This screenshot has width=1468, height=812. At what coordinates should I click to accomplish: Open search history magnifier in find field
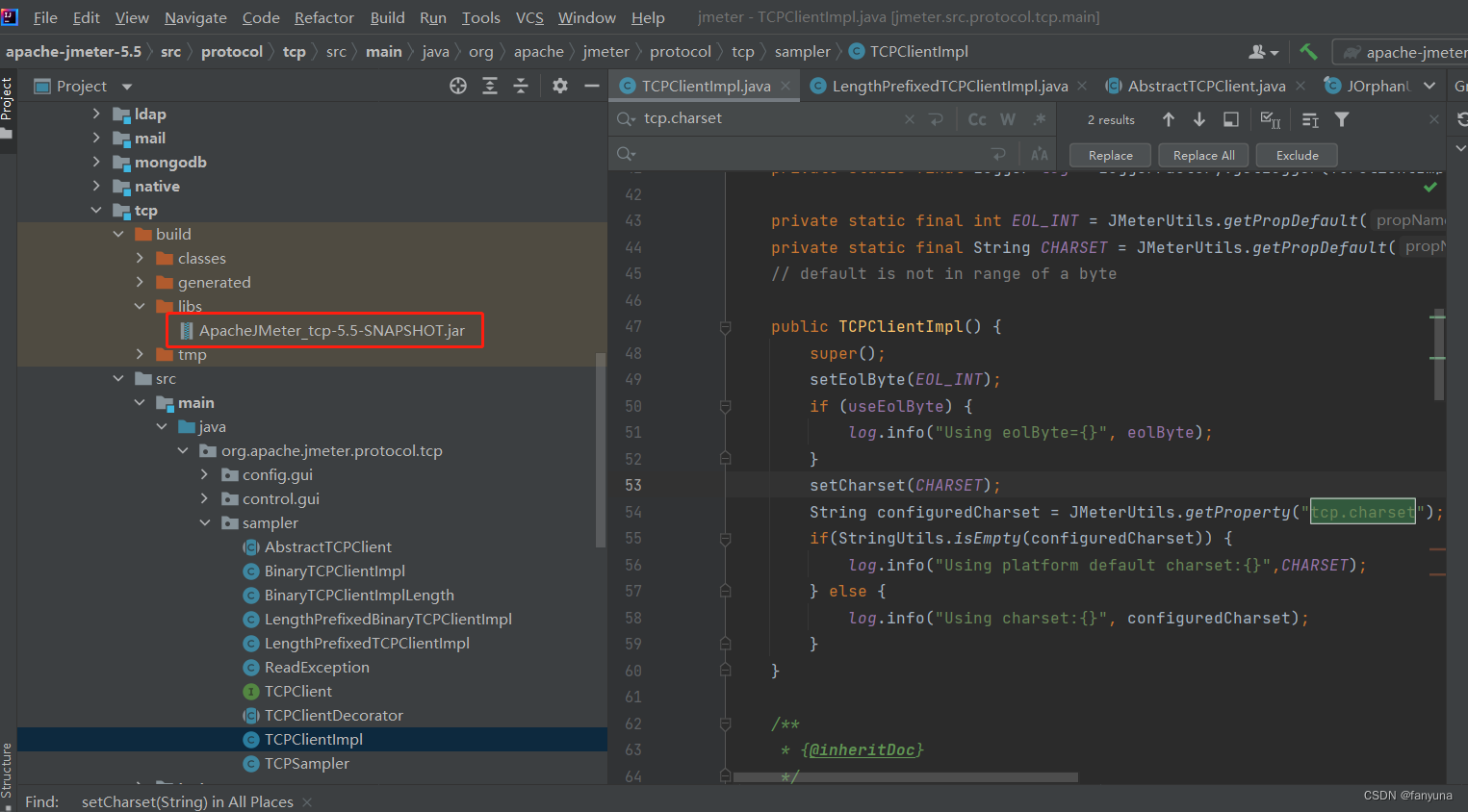(x=627, y=119)
